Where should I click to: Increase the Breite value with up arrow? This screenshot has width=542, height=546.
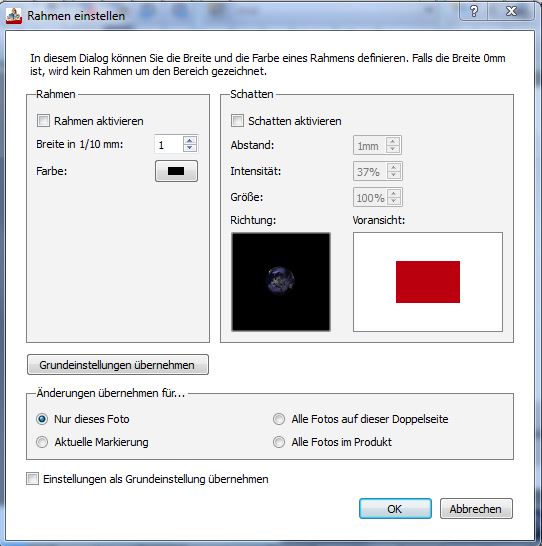click(x=190, y=140)
